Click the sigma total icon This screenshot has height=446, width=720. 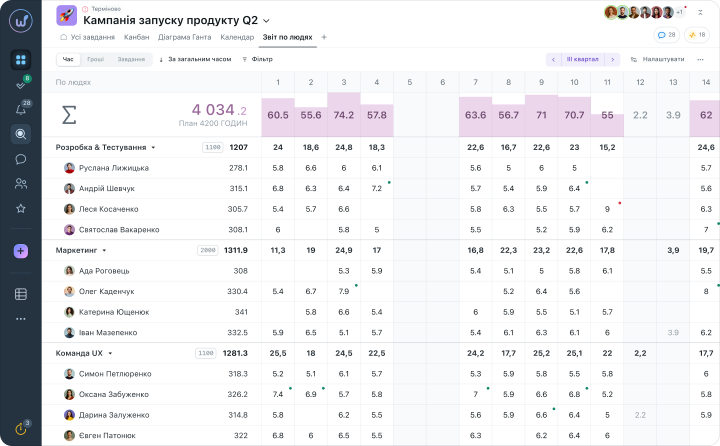point(69,115)
